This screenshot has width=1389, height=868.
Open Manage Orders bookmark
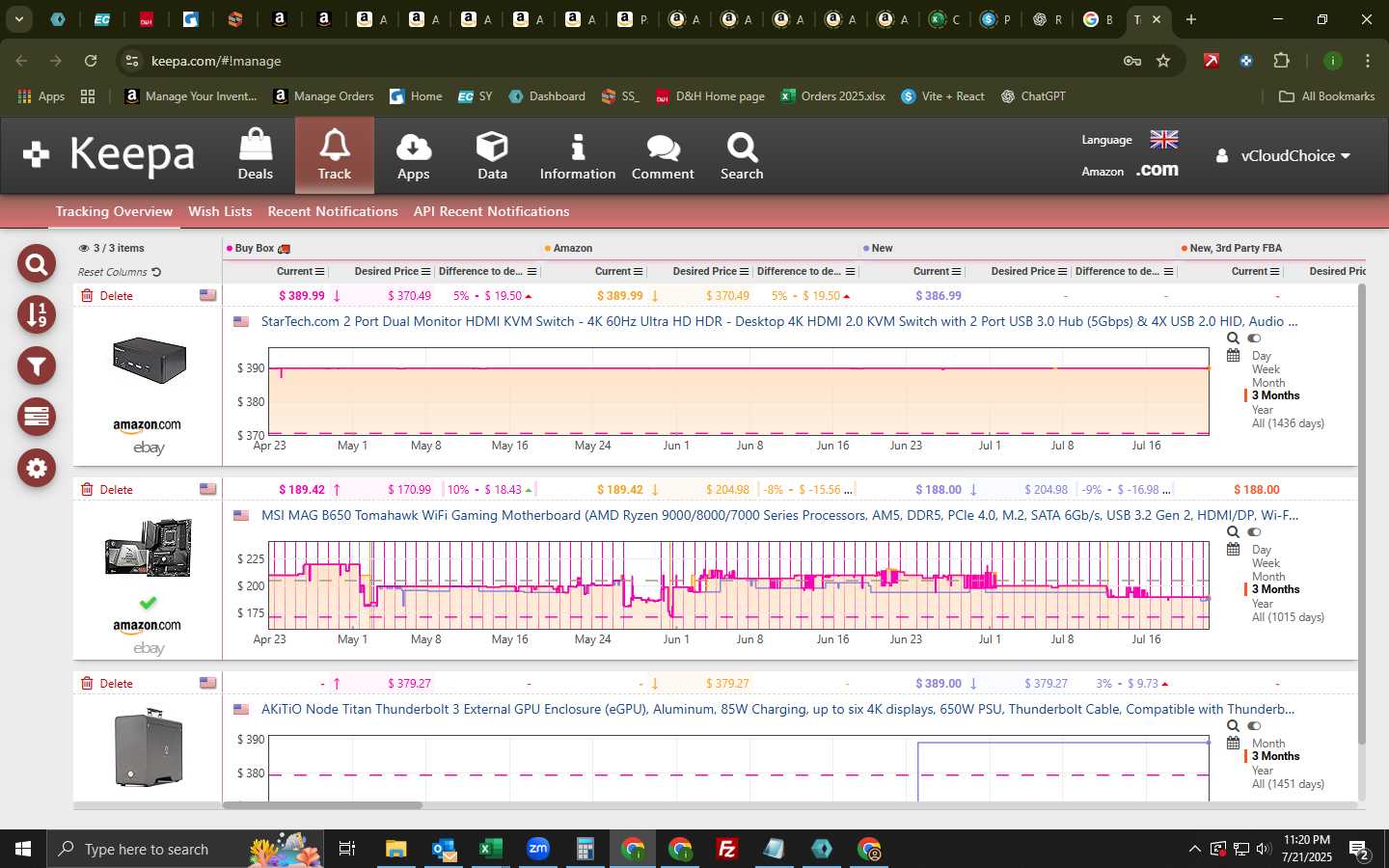323,96
